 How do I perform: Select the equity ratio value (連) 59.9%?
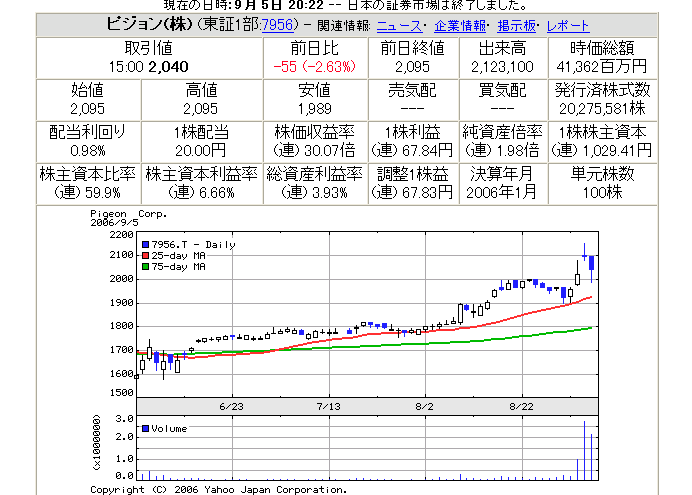click(87, 193)
